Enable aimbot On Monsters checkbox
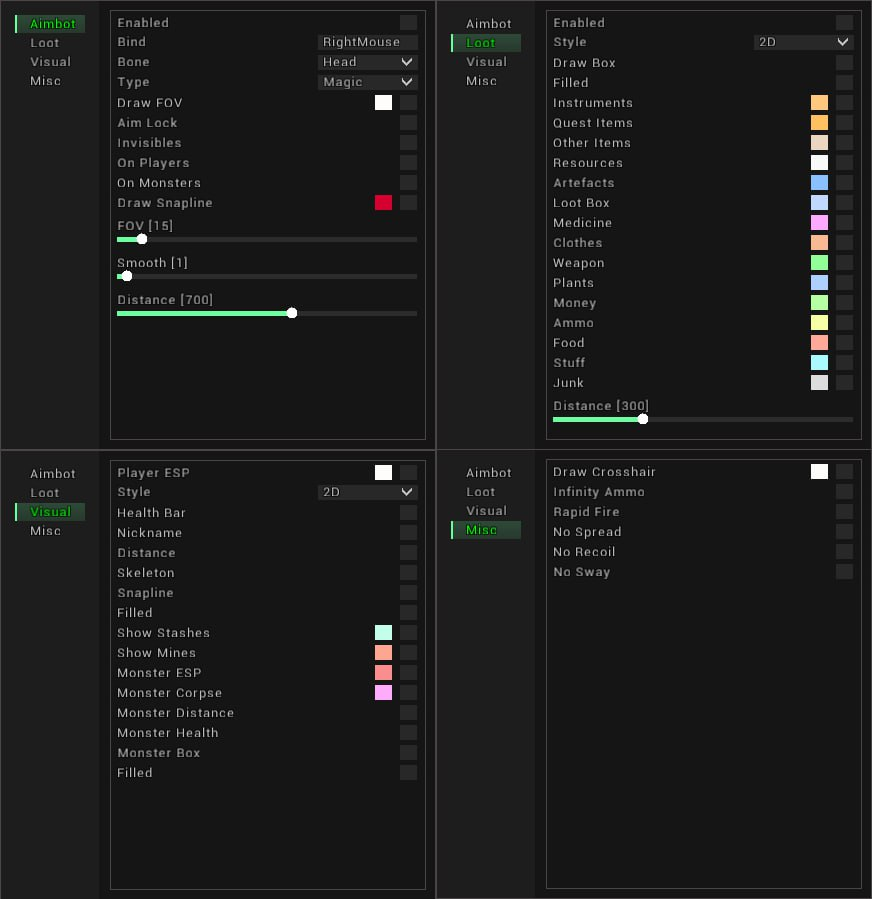The width and height of the screenshot is (872, 899). tap(408, 182)
